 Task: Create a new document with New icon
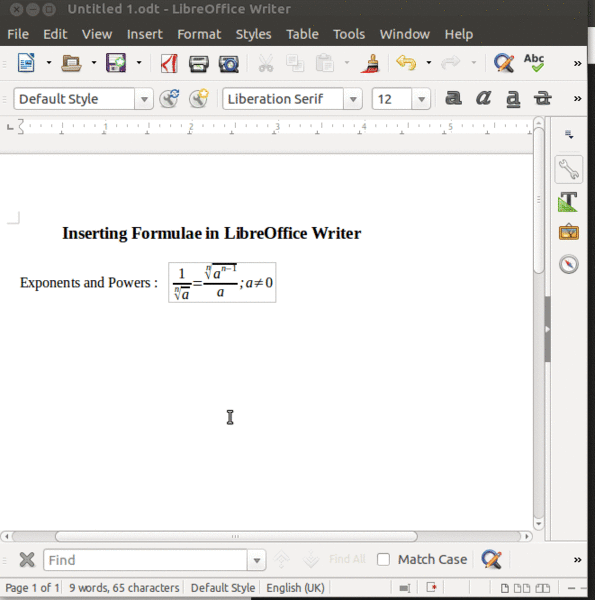point(26,63)
